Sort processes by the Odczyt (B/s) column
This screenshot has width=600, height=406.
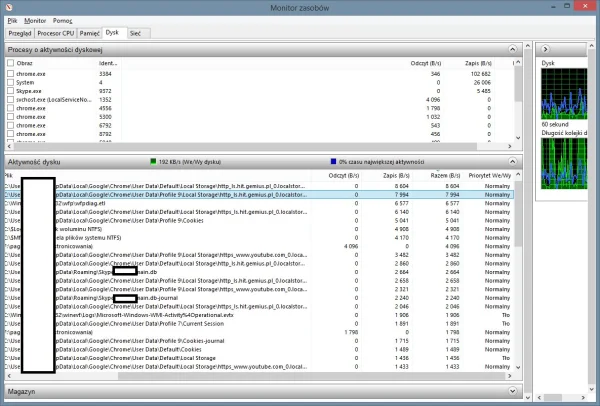pyautogui.click(x=426, y=62)
